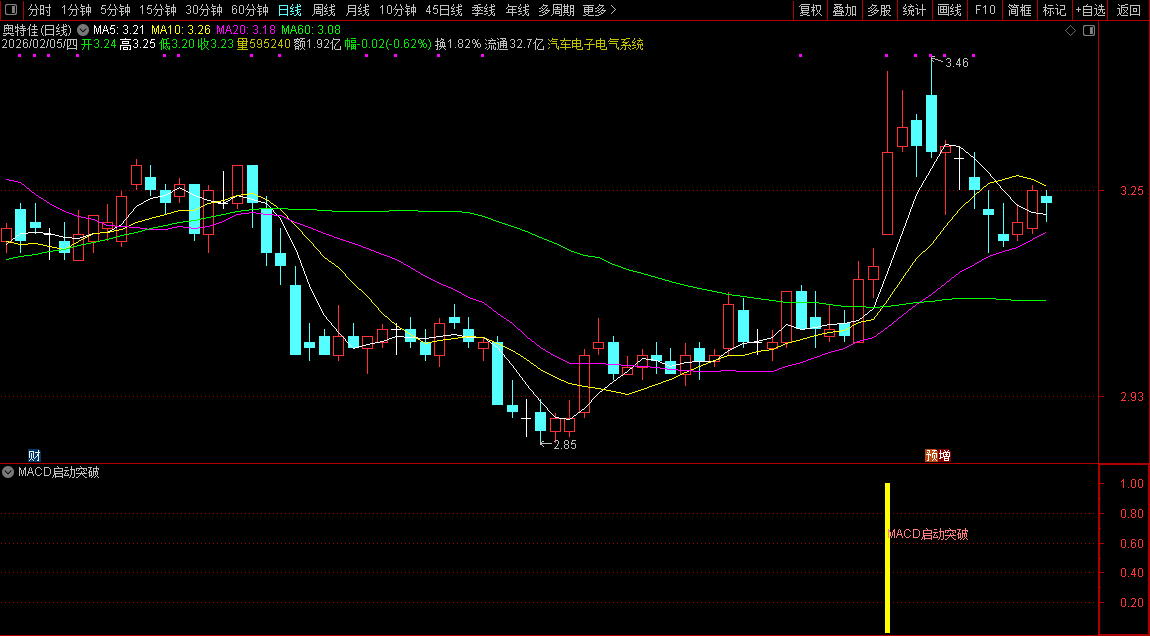Click the date 2026/02/05/四 text
This screenshot has width=1150, height=636.
tap(40, 44)
